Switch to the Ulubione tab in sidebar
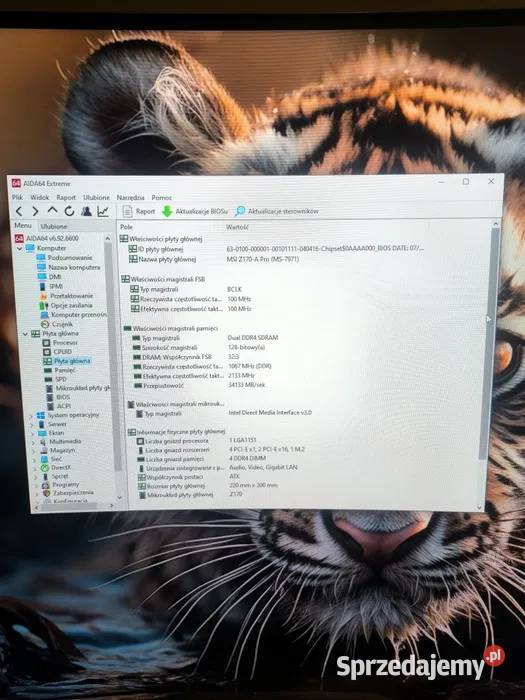 (54, 226)
